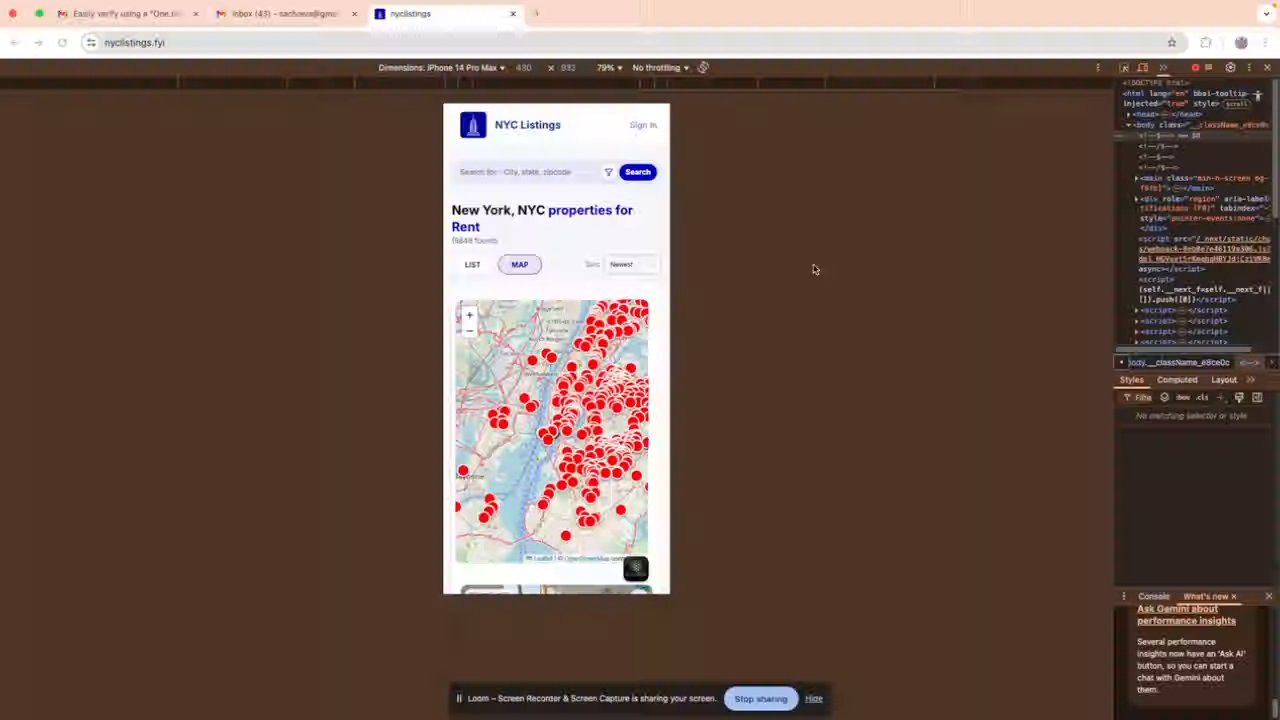
Task: Show more DevTools panels with chevron
Action: pyautogui.click(x=1163, y=68)
